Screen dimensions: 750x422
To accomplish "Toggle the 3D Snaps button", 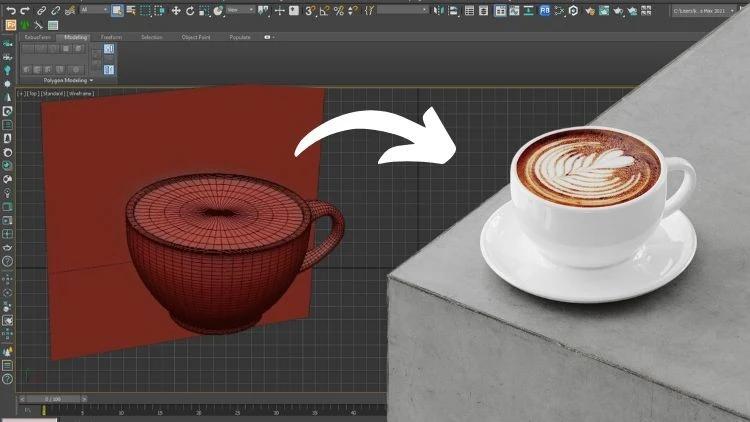I will tap(310, 10).
